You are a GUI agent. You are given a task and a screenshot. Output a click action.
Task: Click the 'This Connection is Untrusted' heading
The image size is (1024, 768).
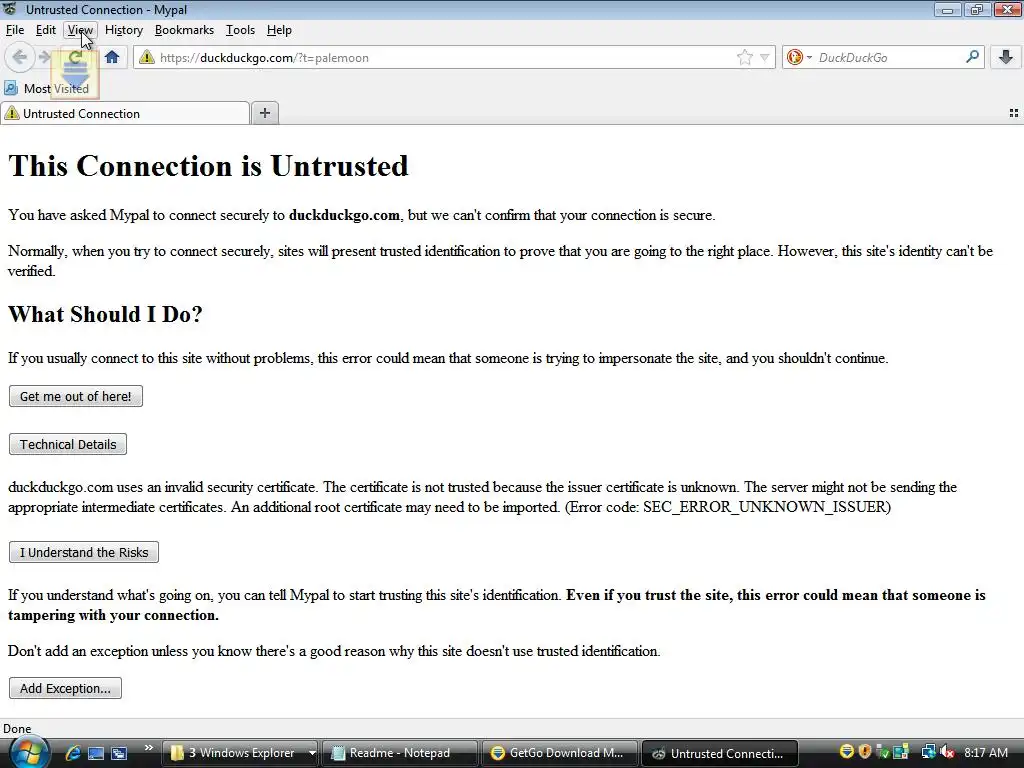click(x=208, y=166)
